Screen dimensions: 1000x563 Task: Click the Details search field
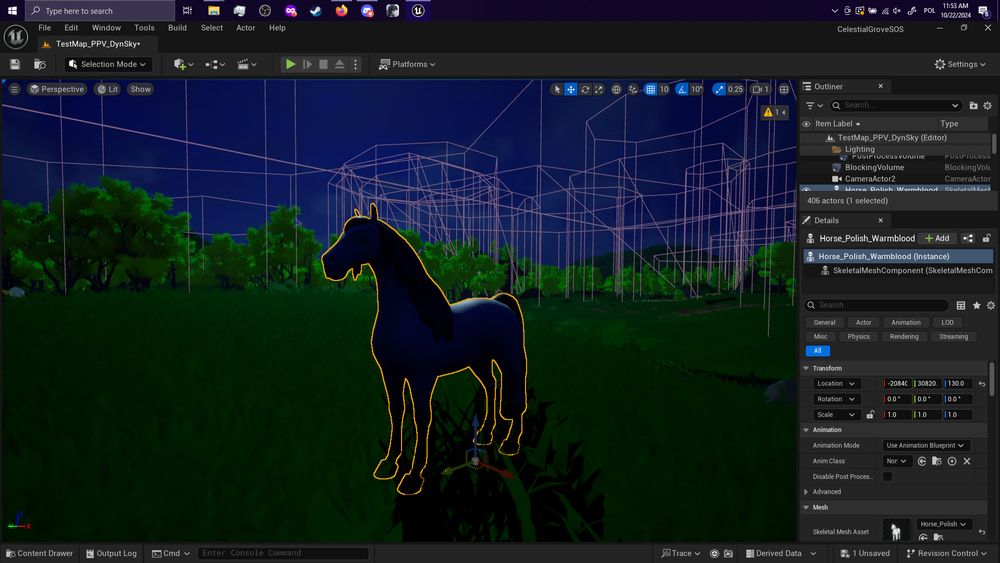(876, 305)
